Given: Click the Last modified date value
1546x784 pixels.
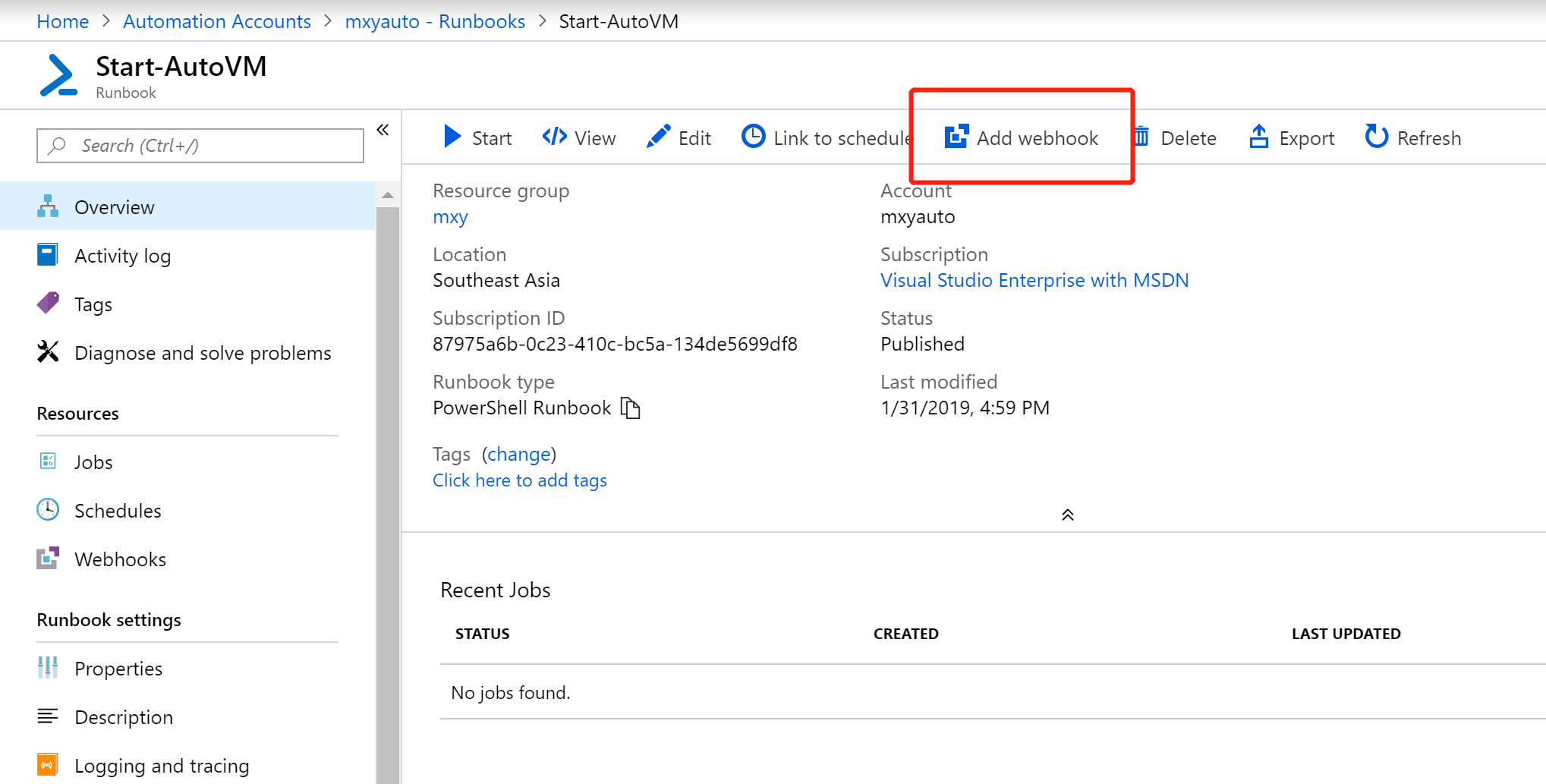Looking at the screenshot, I should pos(965,408).
